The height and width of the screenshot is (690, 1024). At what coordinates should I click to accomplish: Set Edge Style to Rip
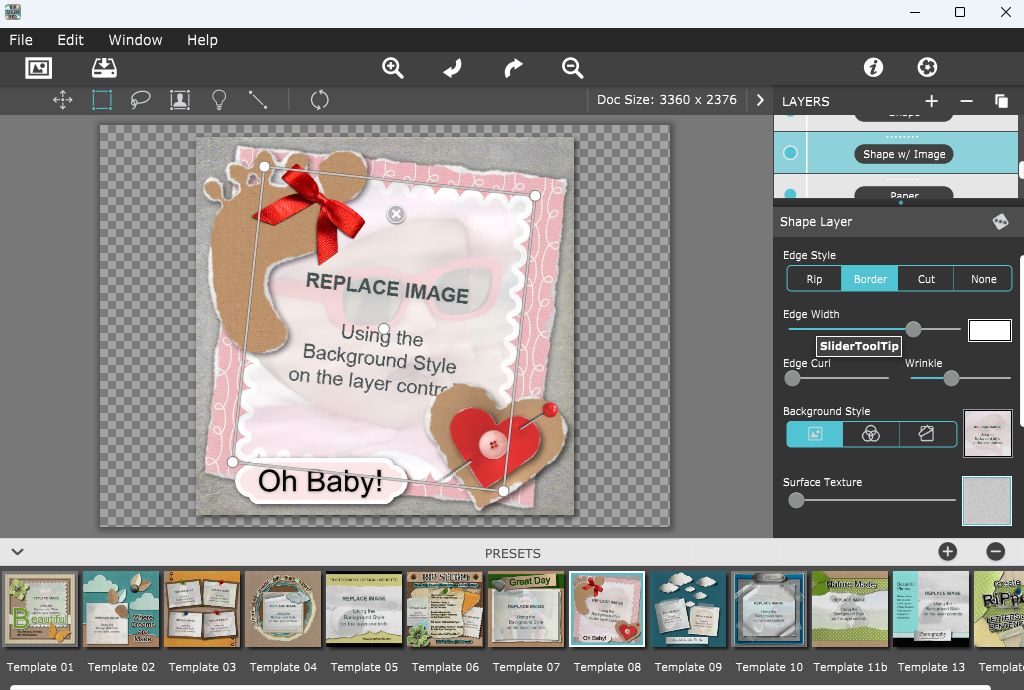pos(814,279)
